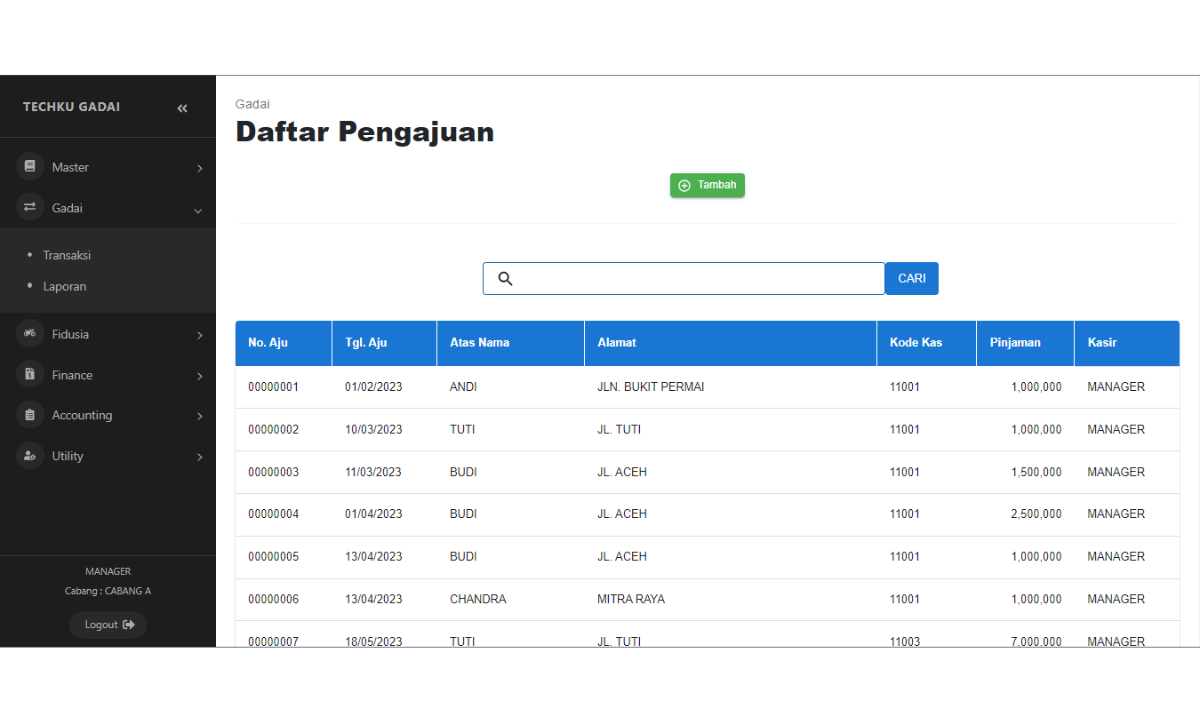Collapse the Gadai submenu chevron
This screenshot has width=1200, height=720.
click(198, 210)
